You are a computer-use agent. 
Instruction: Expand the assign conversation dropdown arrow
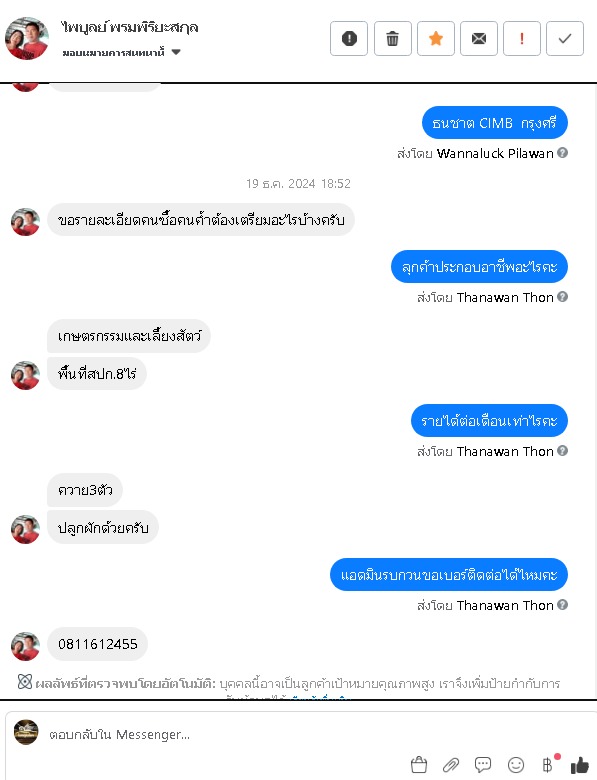coord(176,52)
